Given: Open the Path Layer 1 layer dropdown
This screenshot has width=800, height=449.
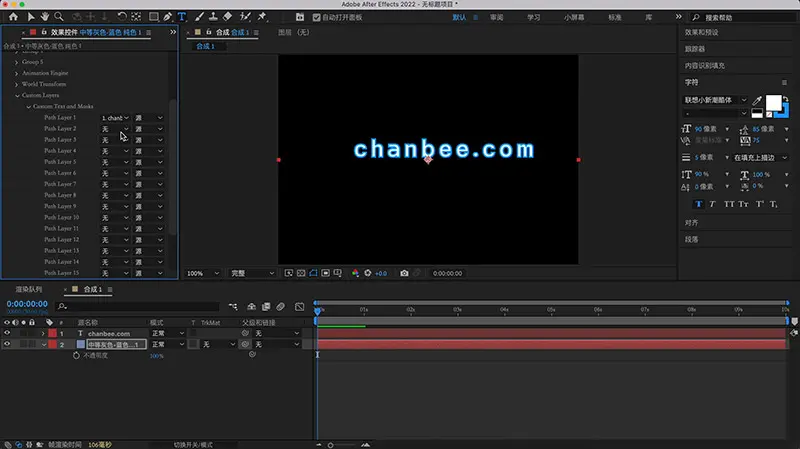Looking at the screenshot, I should (x=115, y=118).
